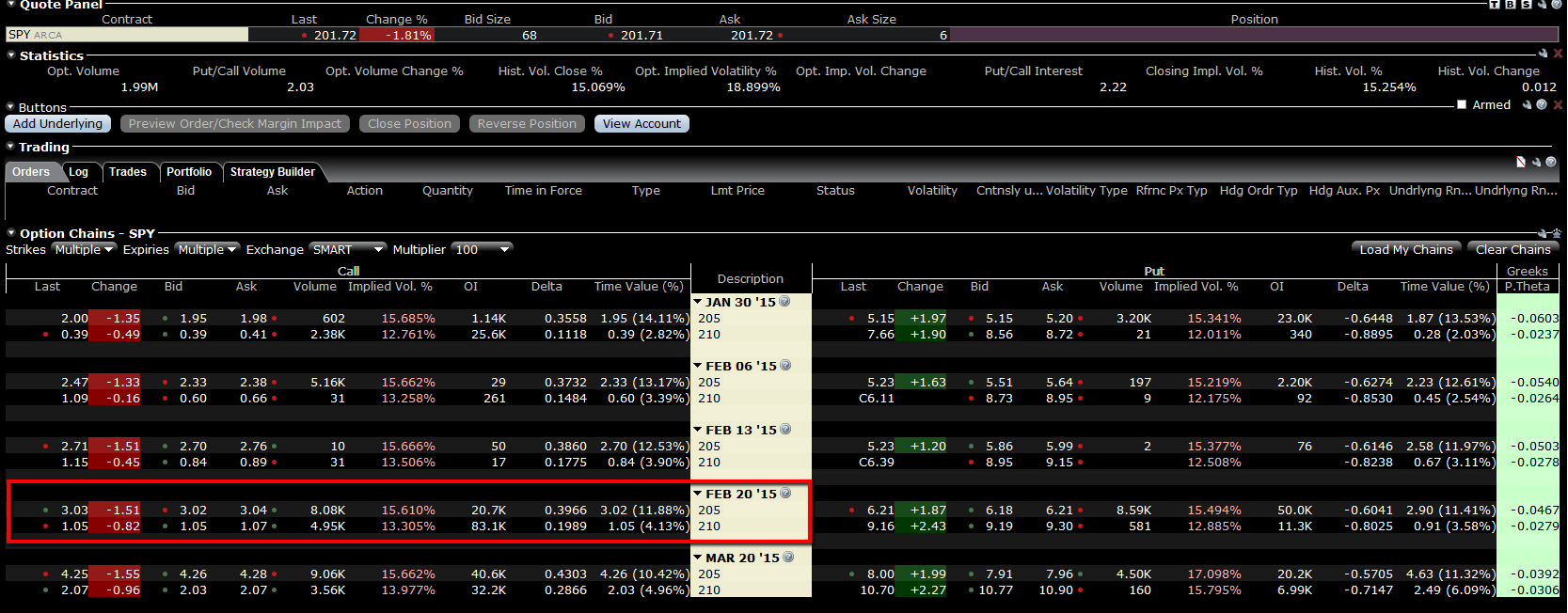Viewport: 1568px width, 613px height.
Task: Click the B icon in Quote Panel header
Action: coord(1511,4)
